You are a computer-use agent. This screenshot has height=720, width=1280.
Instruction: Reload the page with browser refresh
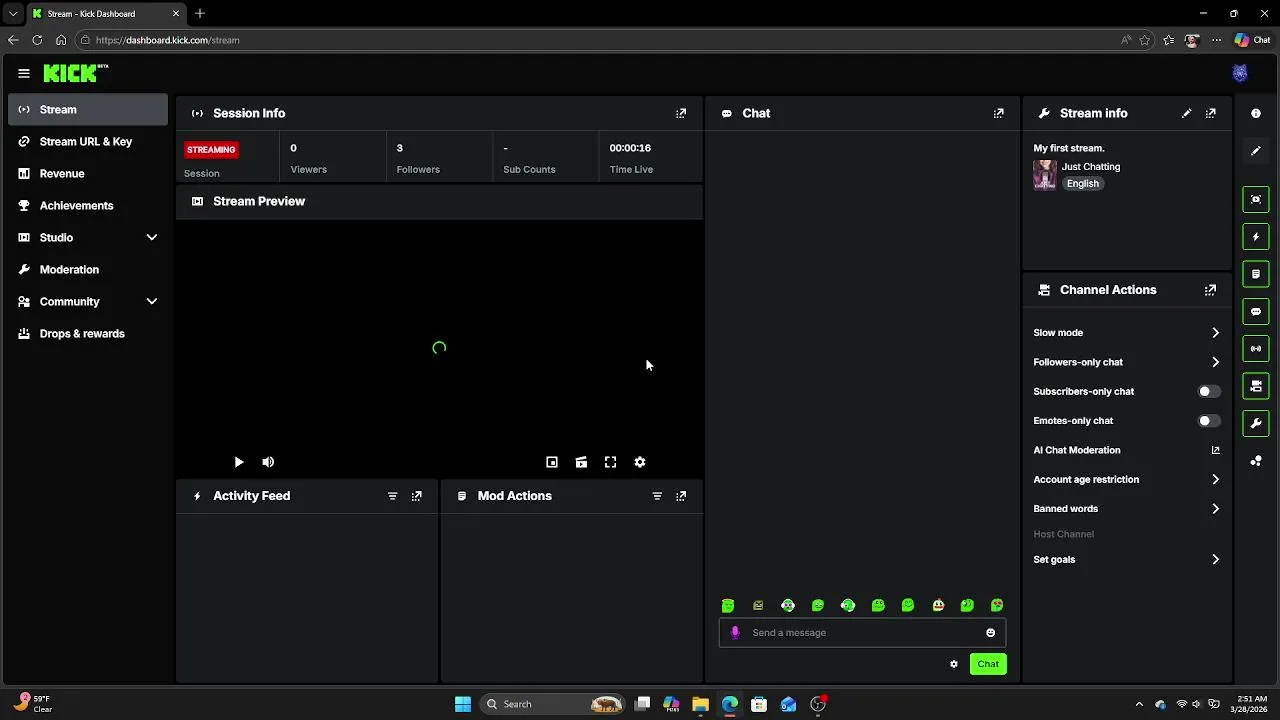tap(37, 40)
